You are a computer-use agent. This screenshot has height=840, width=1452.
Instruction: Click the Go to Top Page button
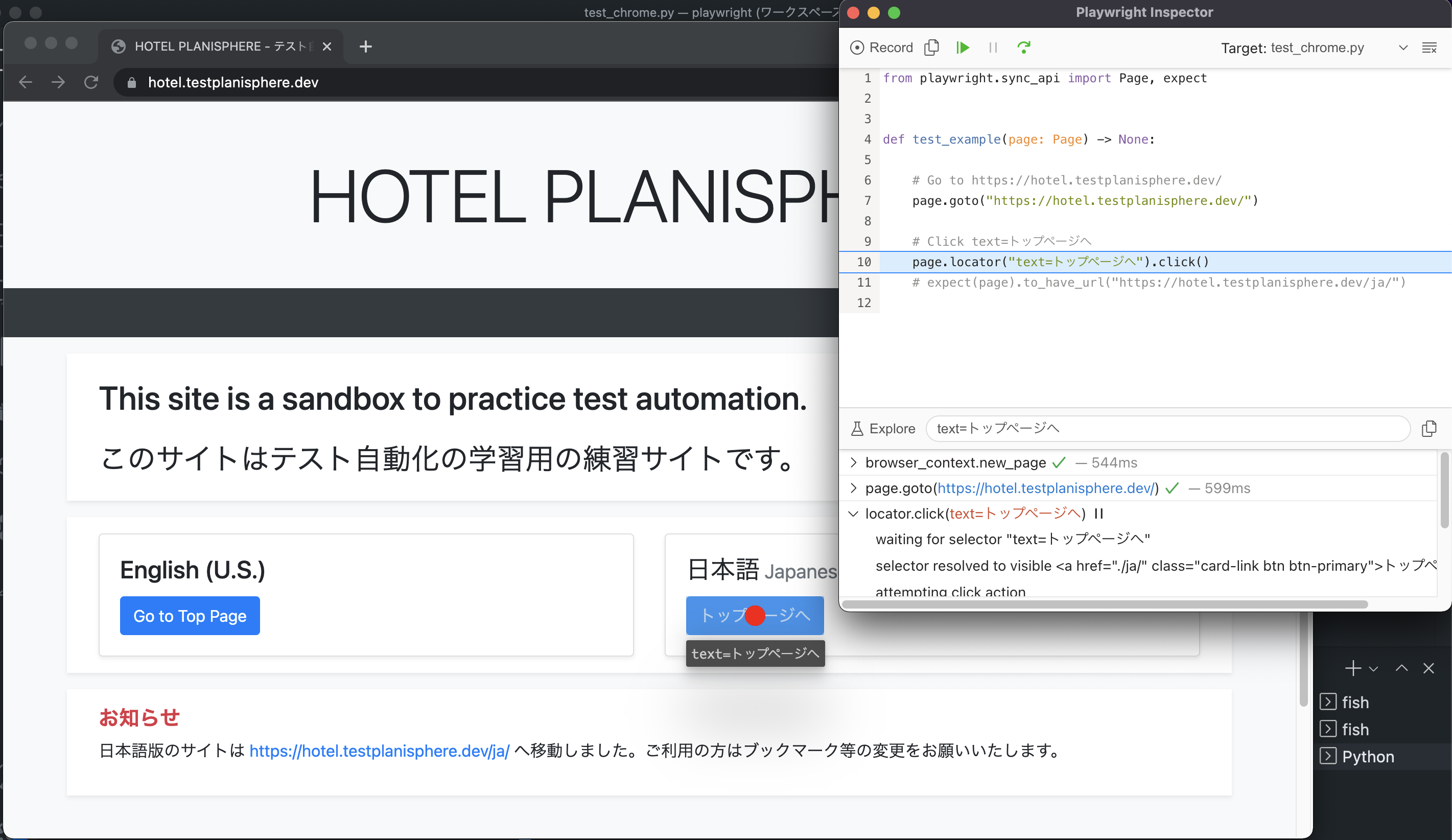point(190,615)
